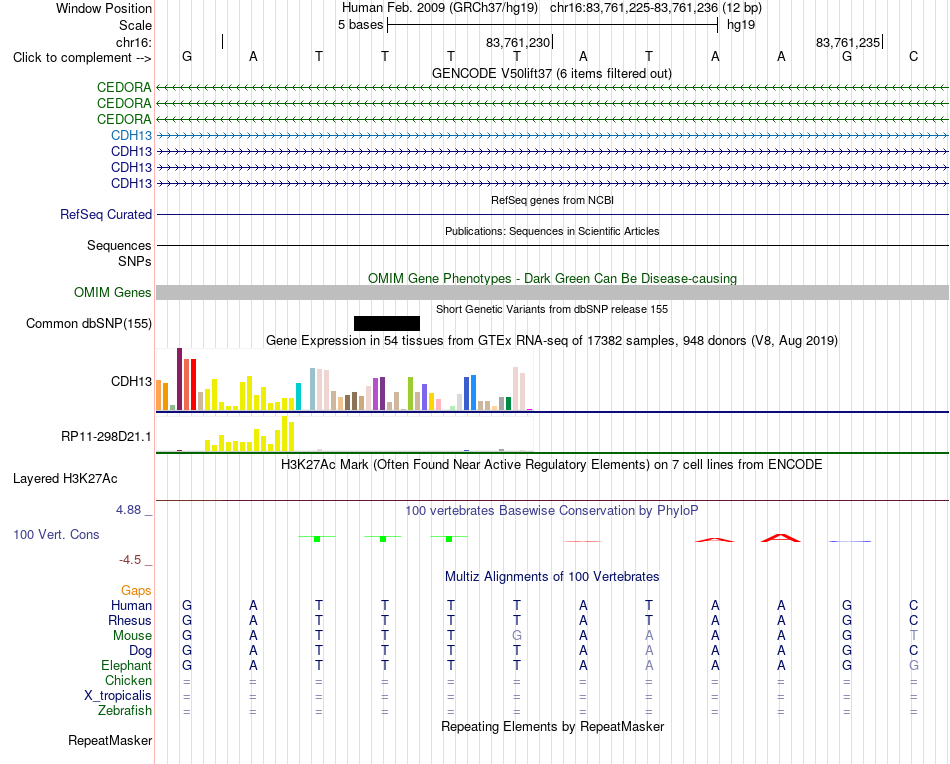Click the faded T in the Mouse row

pos(914,636)
